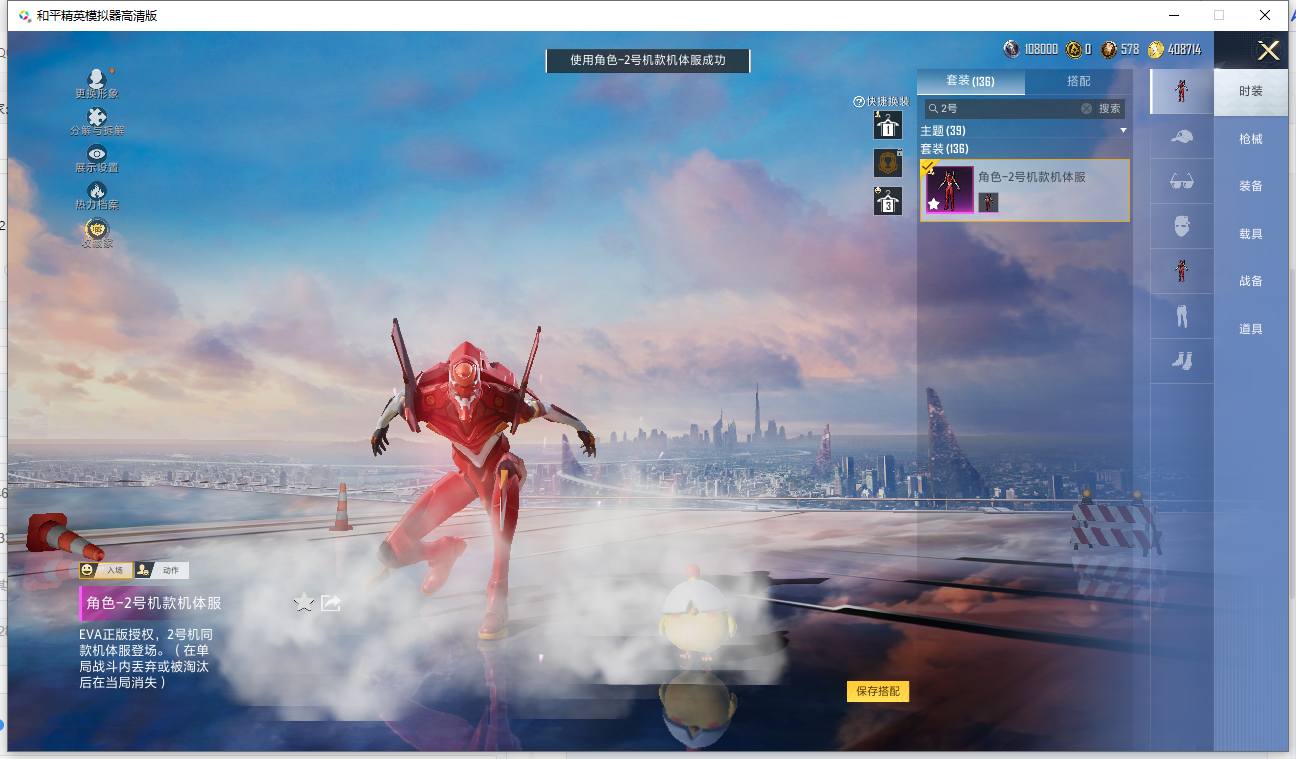This screenshot has height=759, width=1296.
Task: Open the 载具 vehicles tab
Action: point(1251,234)
